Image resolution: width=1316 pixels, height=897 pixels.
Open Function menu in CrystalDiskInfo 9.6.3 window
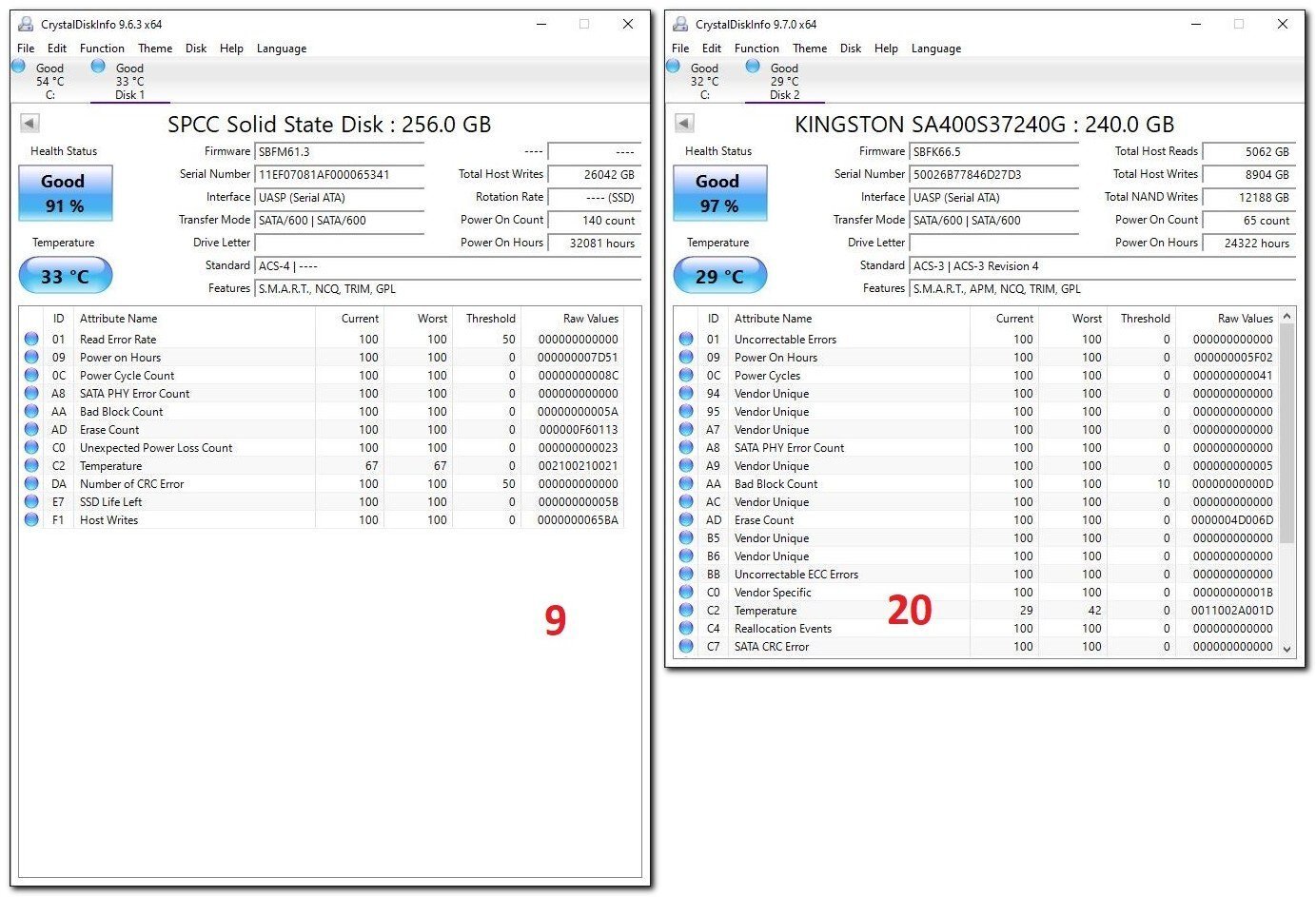102,49
